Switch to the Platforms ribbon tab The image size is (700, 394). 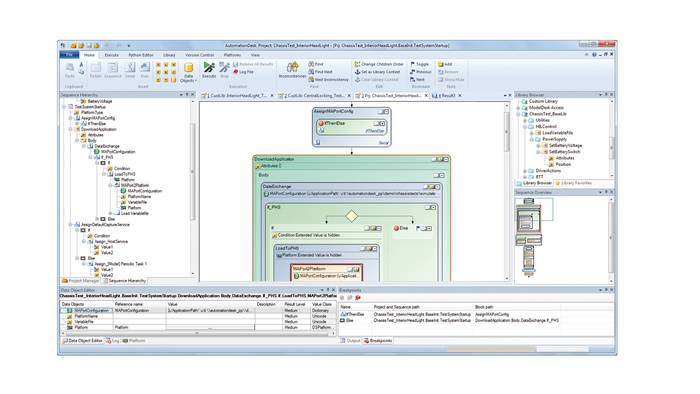coord(232,55)
